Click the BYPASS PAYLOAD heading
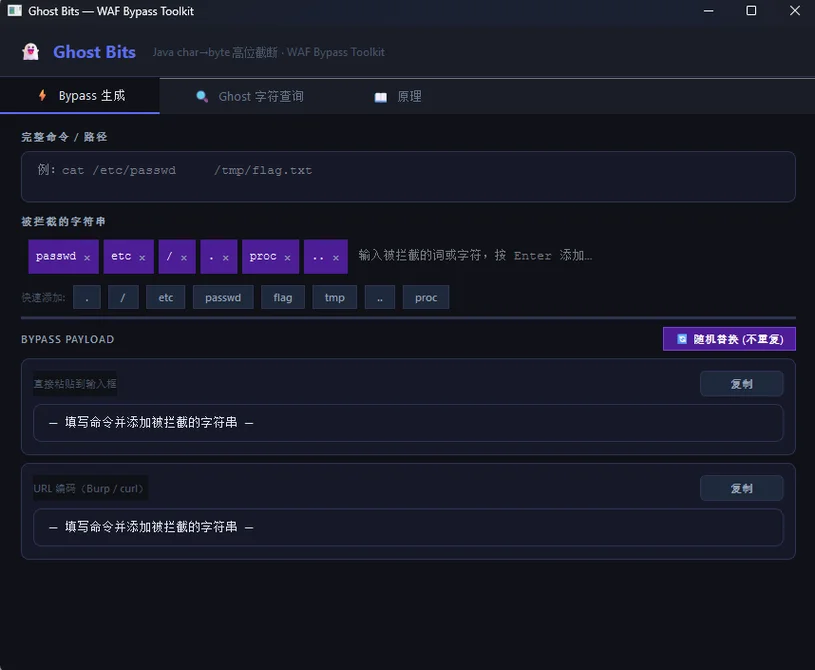This screenshot has width=815, height=670. coord(68,339)
